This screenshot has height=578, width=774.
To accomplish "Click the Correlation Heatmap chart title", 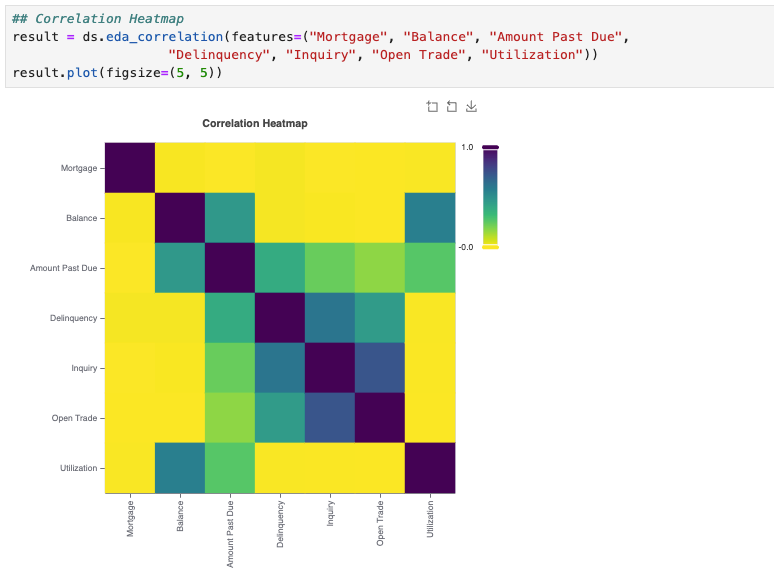I will pyautogui.click(x=255, y=123).
